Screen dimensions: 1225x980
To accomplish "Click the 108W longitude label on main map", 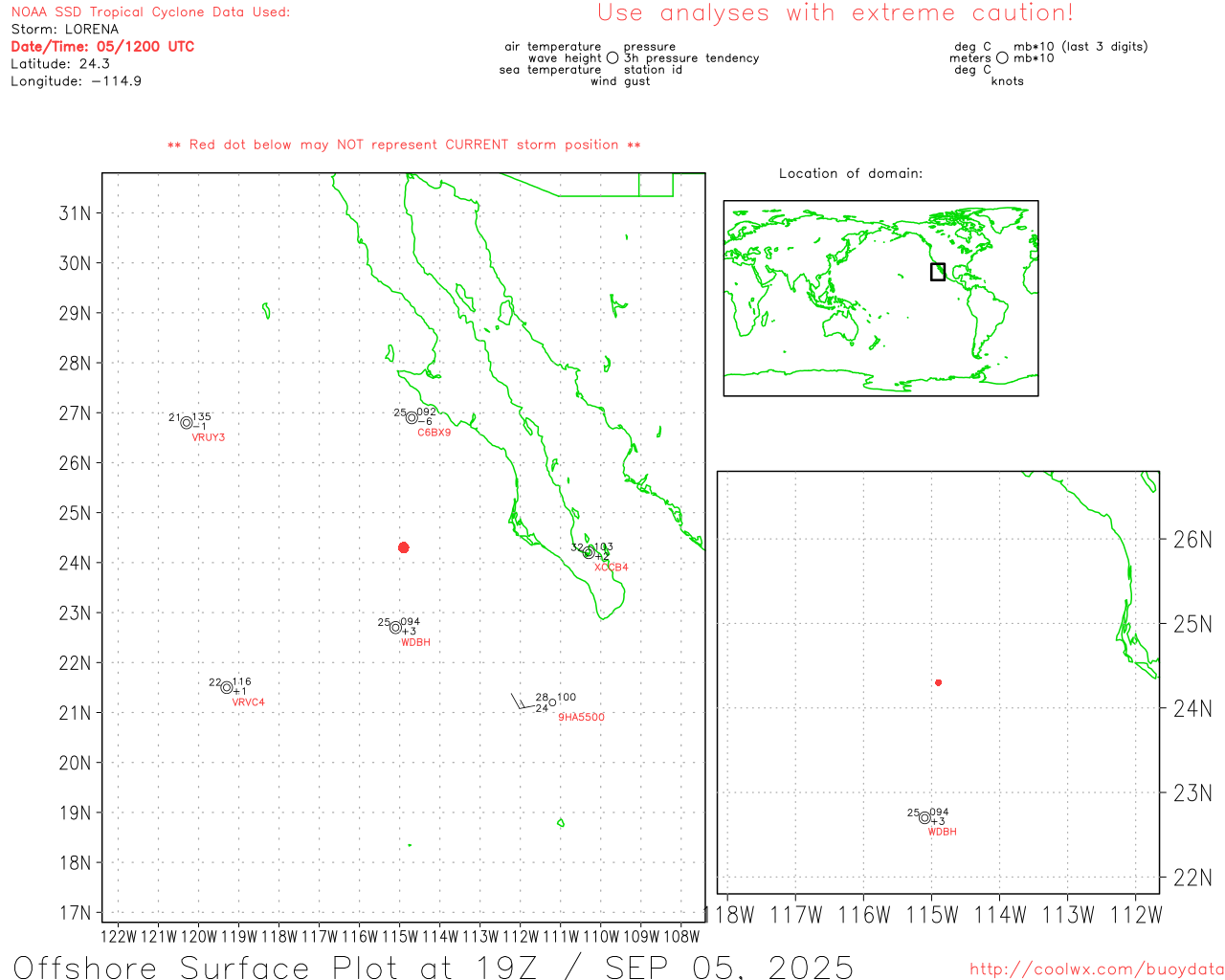I will tap(681, 936).
